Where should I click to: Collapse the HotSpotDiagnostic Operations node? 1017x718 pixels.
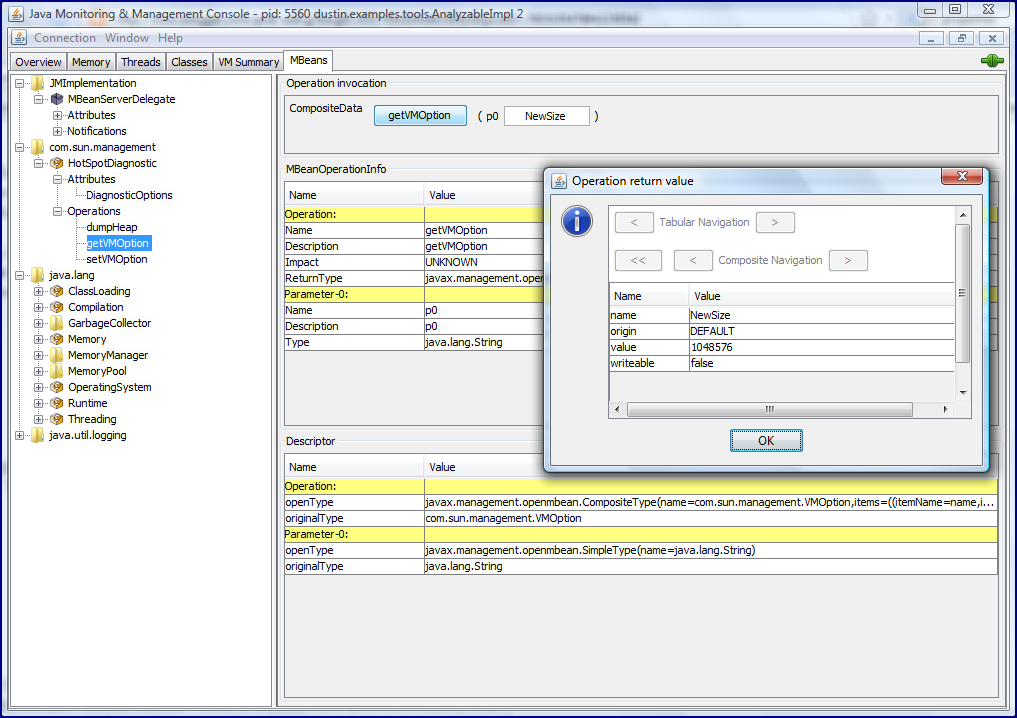click(58, 211)
